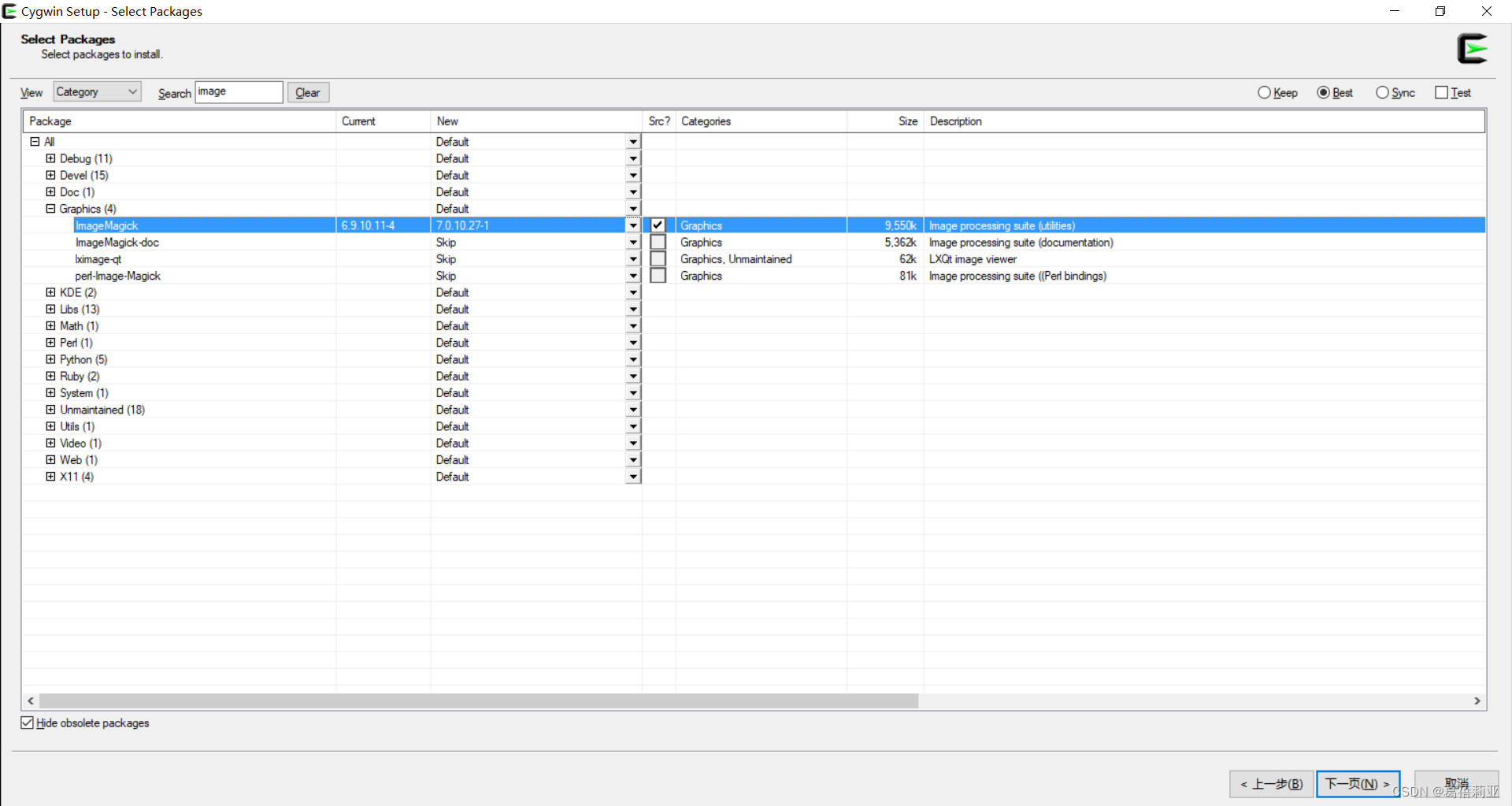Click the Cygwin logo icon at top right
This screenshot has height=806, width=1512.
point(1472,49)
